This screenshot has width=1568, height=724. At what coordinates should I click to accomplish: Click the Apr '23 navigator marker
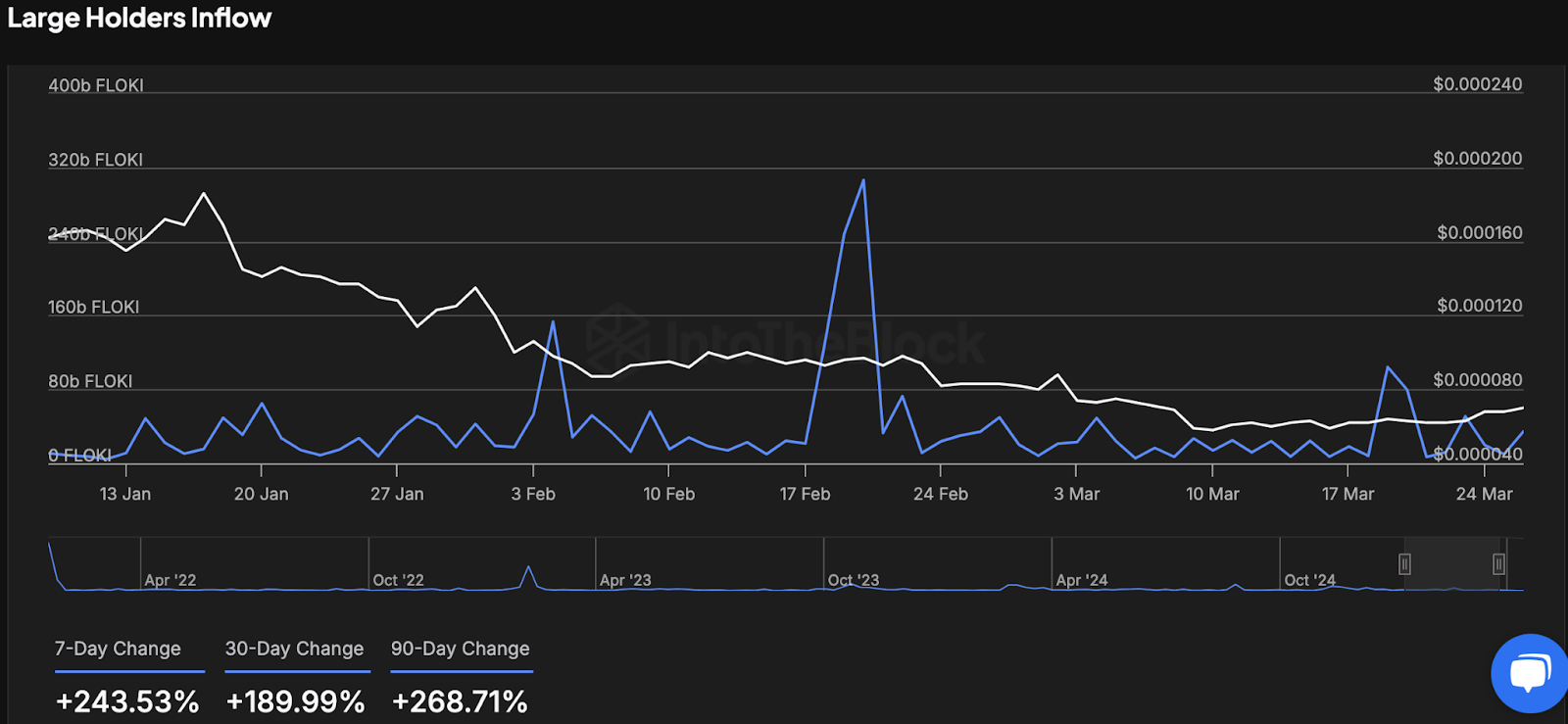pyautogui.click(x=625, y=580)
